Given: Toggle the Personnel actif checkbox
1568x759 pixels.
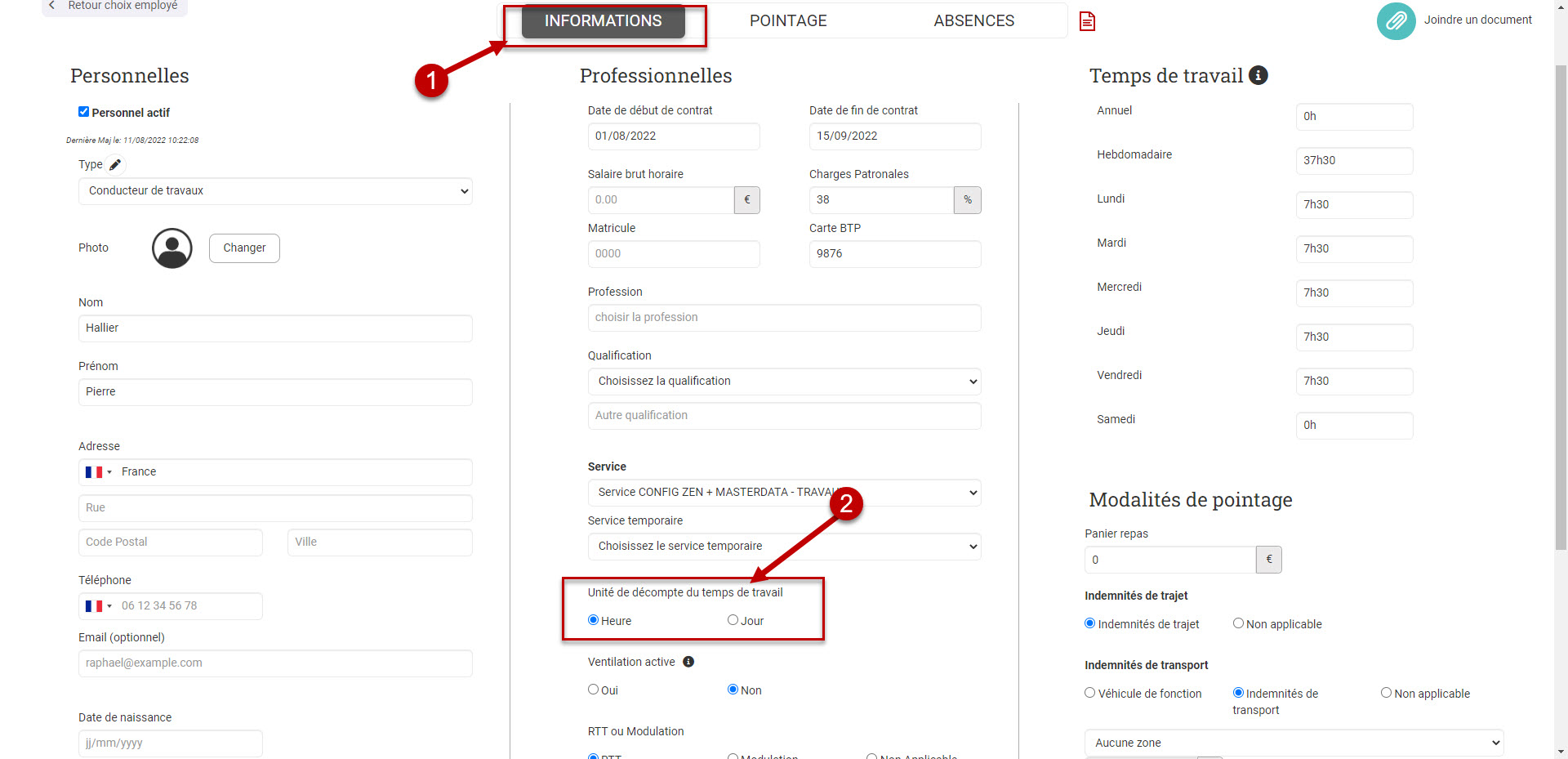Looking at the screenshot, I should (x=83, y=112).
